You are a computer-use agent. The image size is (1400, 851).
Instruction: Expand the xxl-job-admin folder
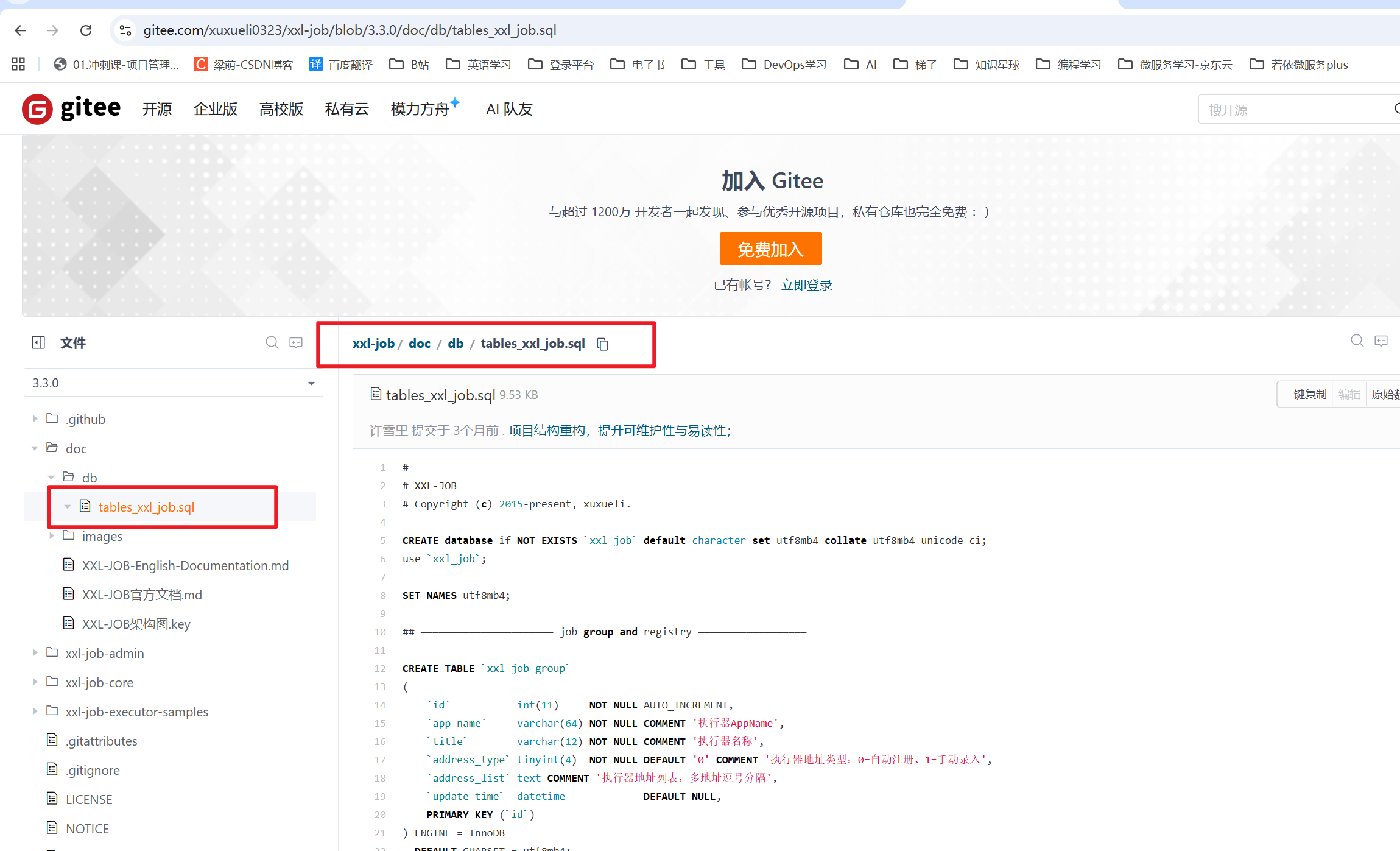(x=35, y=653)
